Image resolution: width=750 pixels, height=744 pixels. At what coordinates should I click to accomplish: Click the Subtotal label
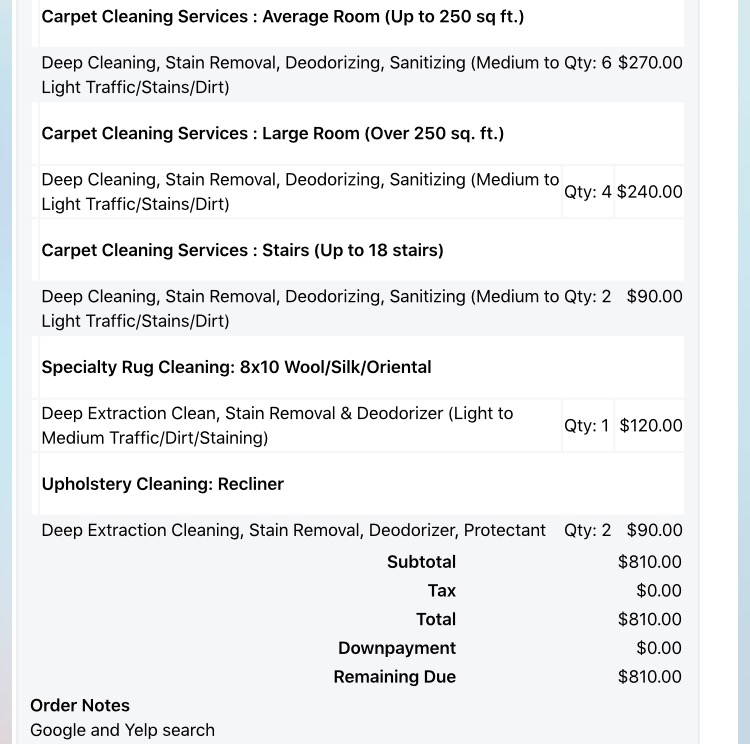coord(421,563)
